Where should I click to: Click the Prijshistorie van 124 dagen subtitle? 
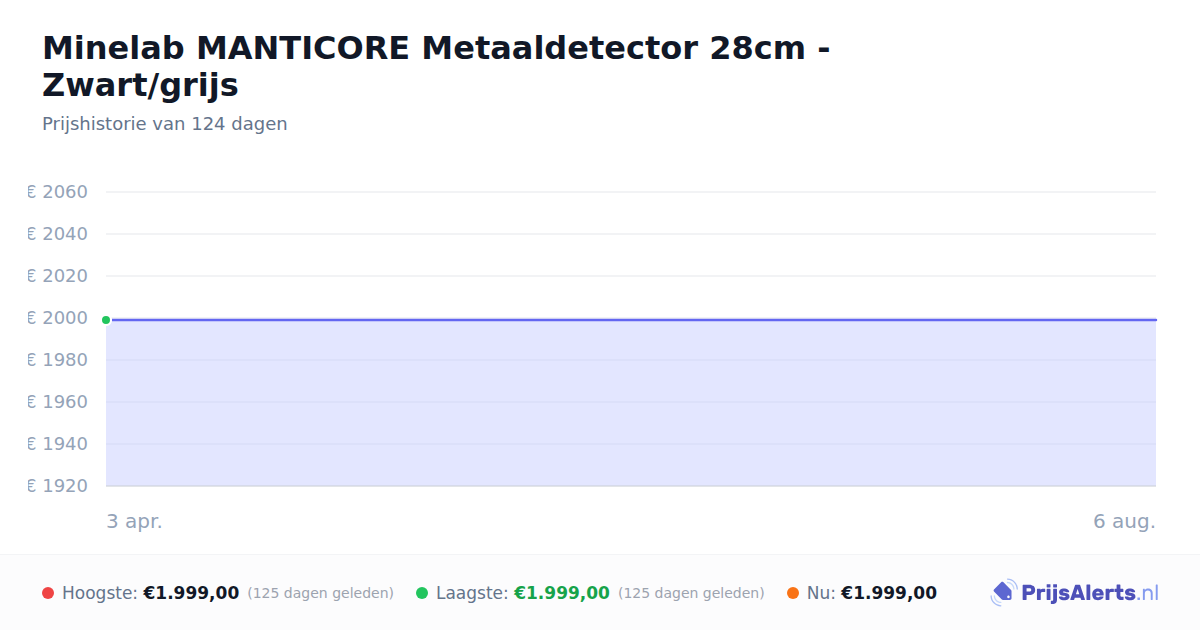click(165, 124)
